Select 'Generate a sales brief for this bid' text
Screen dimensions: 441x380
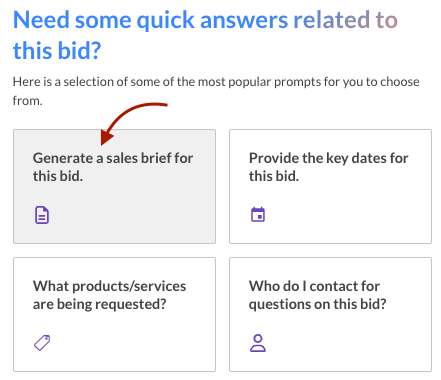pos(113,167)
